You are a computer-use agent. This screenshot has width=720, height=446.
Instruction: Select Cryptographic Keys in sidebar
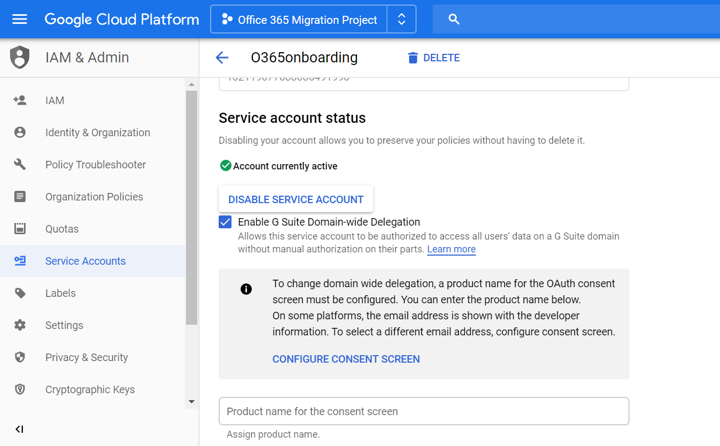[x=89, y=390]
